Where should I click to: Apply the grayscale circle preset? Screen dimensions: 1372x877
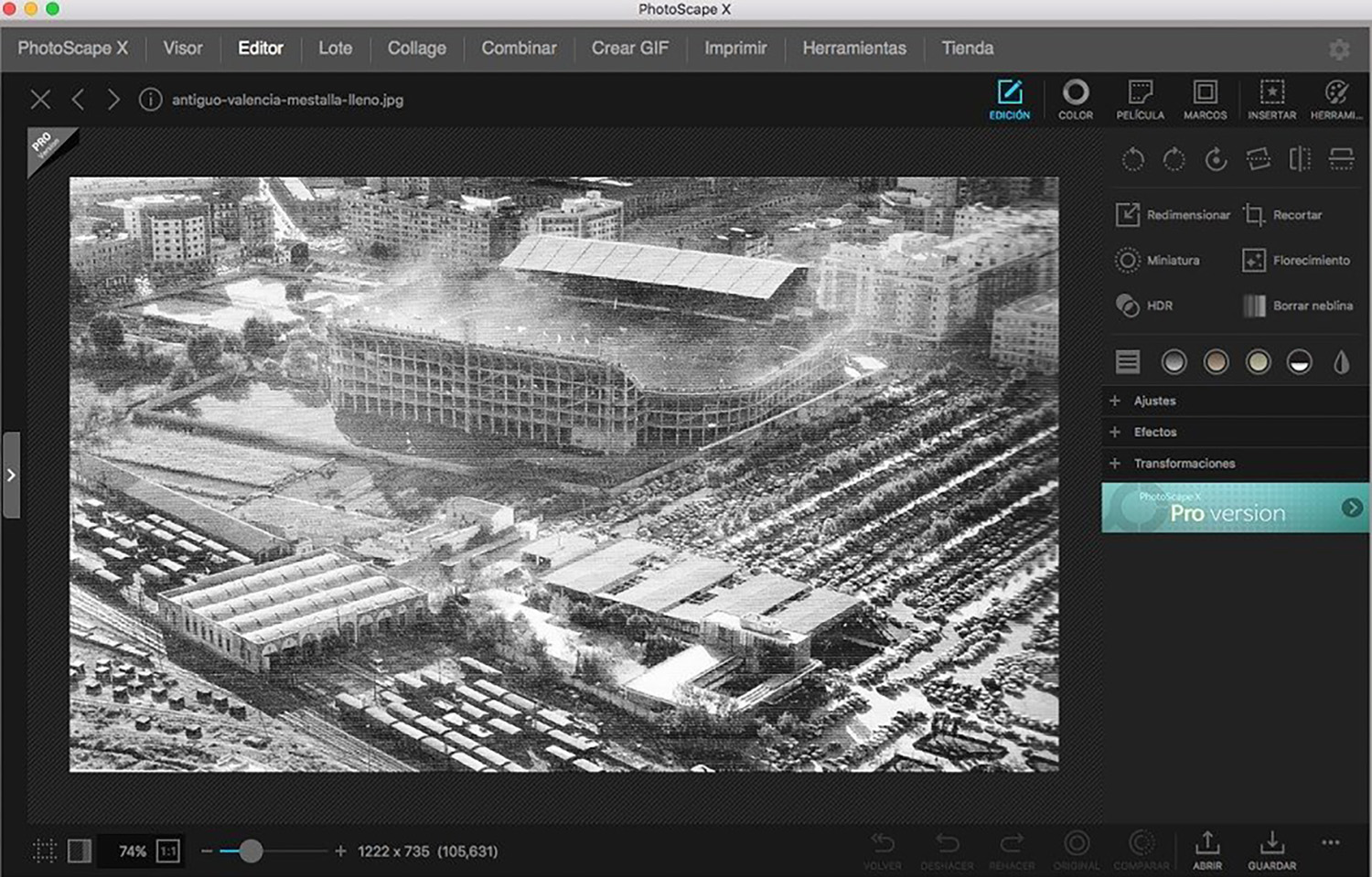coord(1174,362)
